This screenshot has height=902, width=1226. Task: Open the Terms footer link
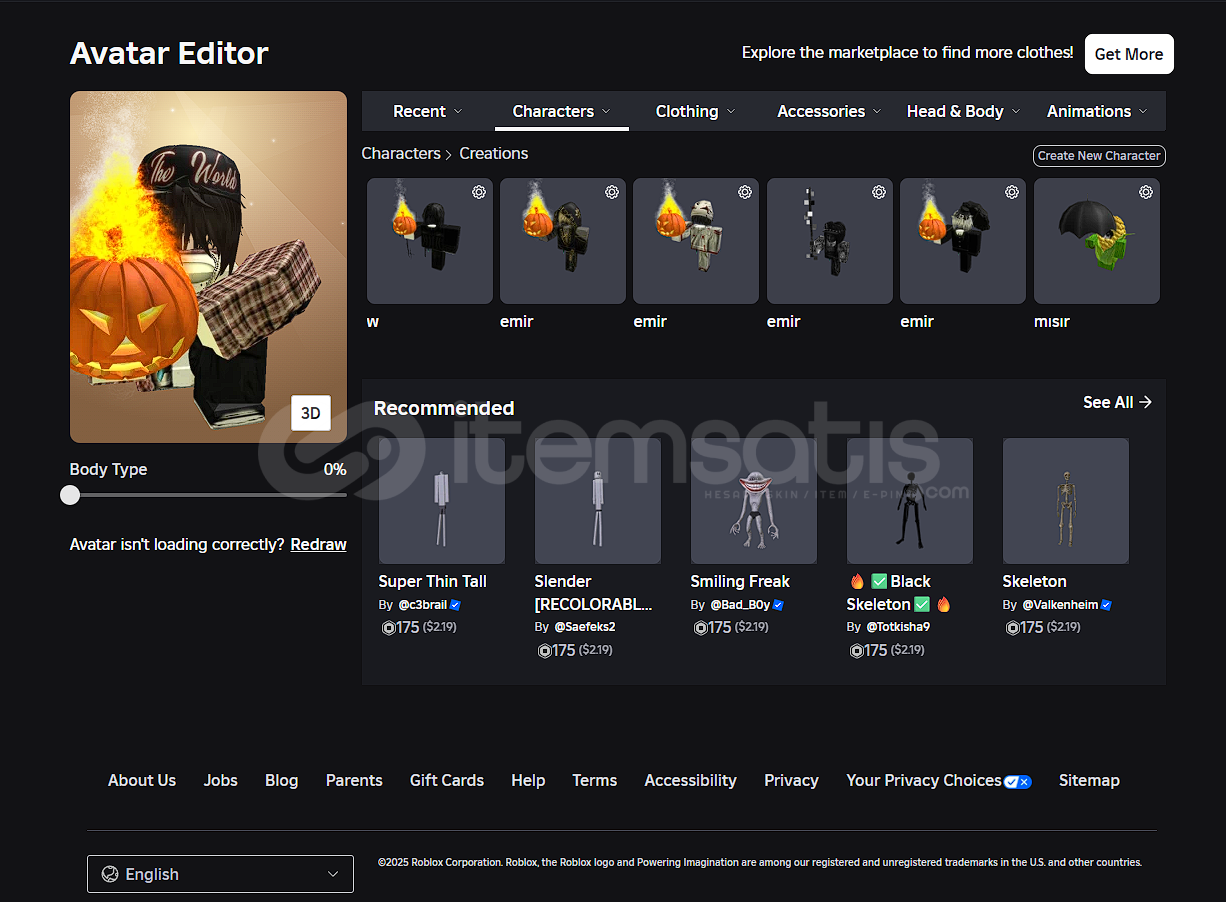click(595, 780)
